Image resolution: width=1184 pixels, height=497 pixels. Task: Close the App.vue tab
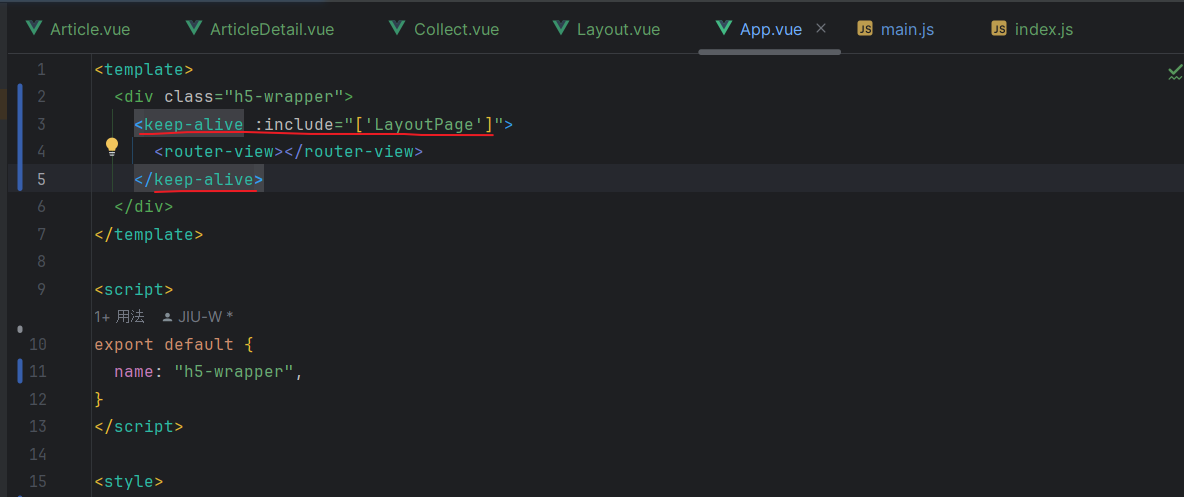tap(822, 29)
